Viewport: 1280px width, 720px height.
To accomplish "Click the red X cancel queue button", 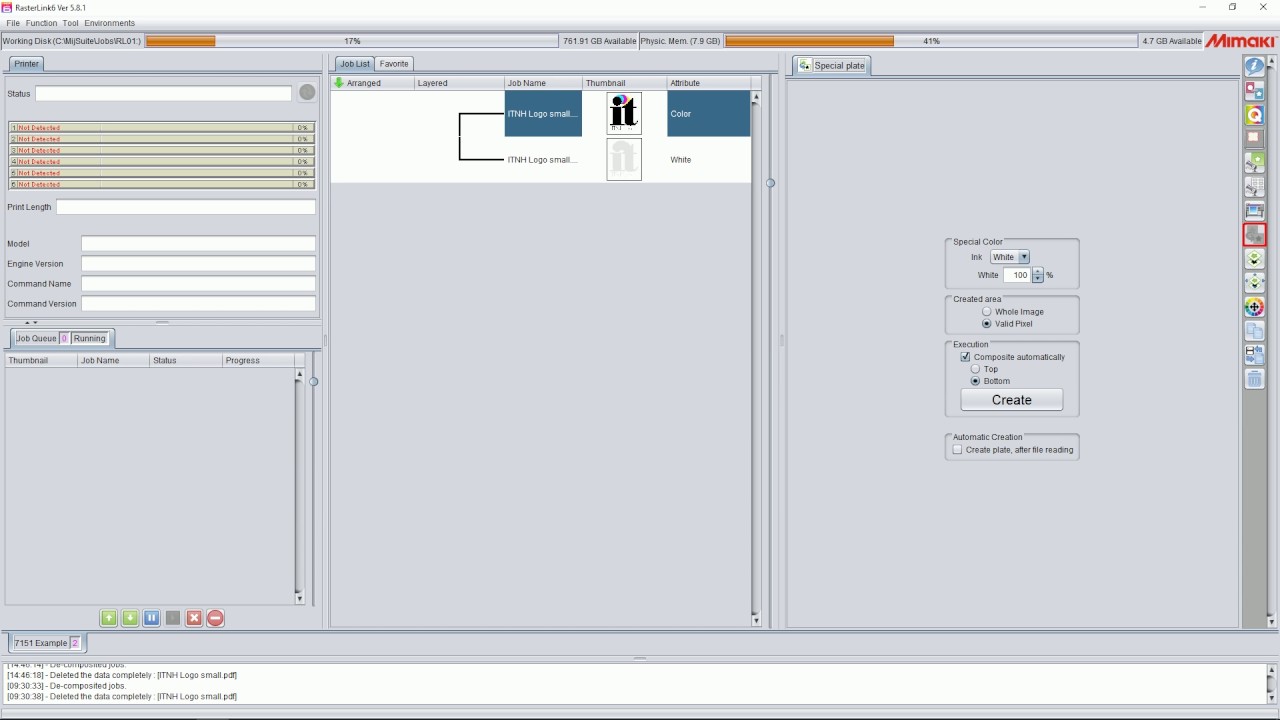I will (x=194, y=618).
